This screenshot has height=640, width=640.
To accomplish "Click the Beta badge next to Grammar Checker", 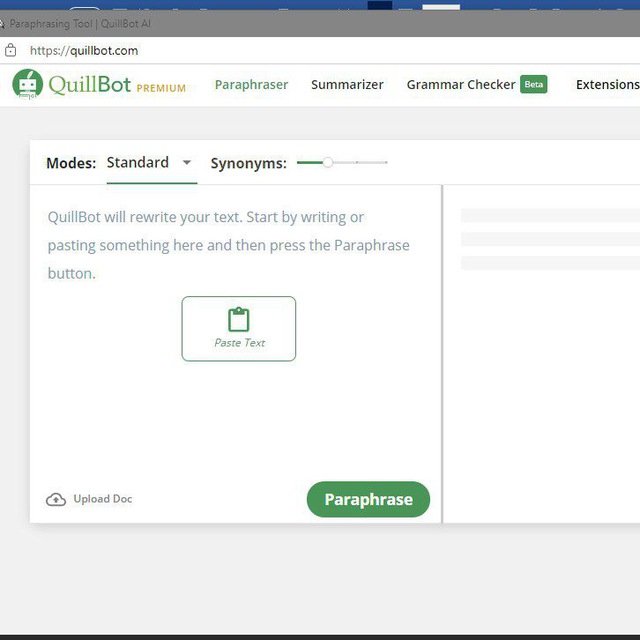I will coord(533,84).
